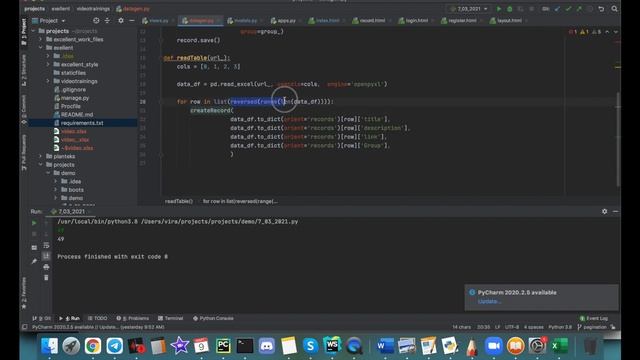Collapse the exellent folder
The image size is (640, 360).
point(40,48)
